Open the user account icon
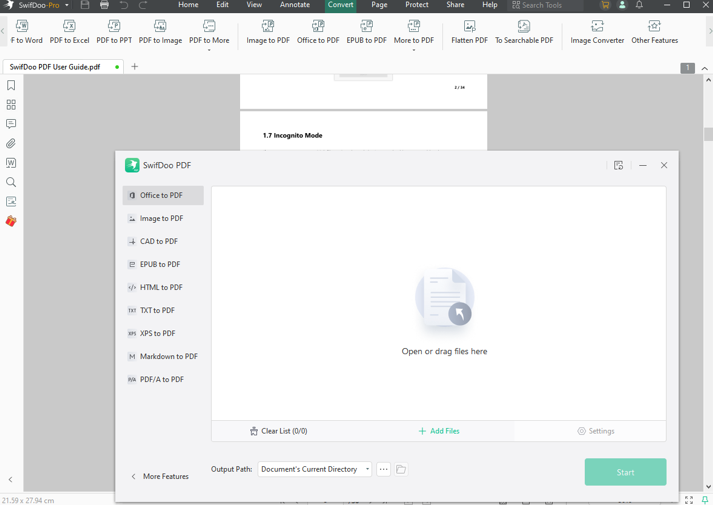Screen dimensions: 713x505 click(622, 5)
